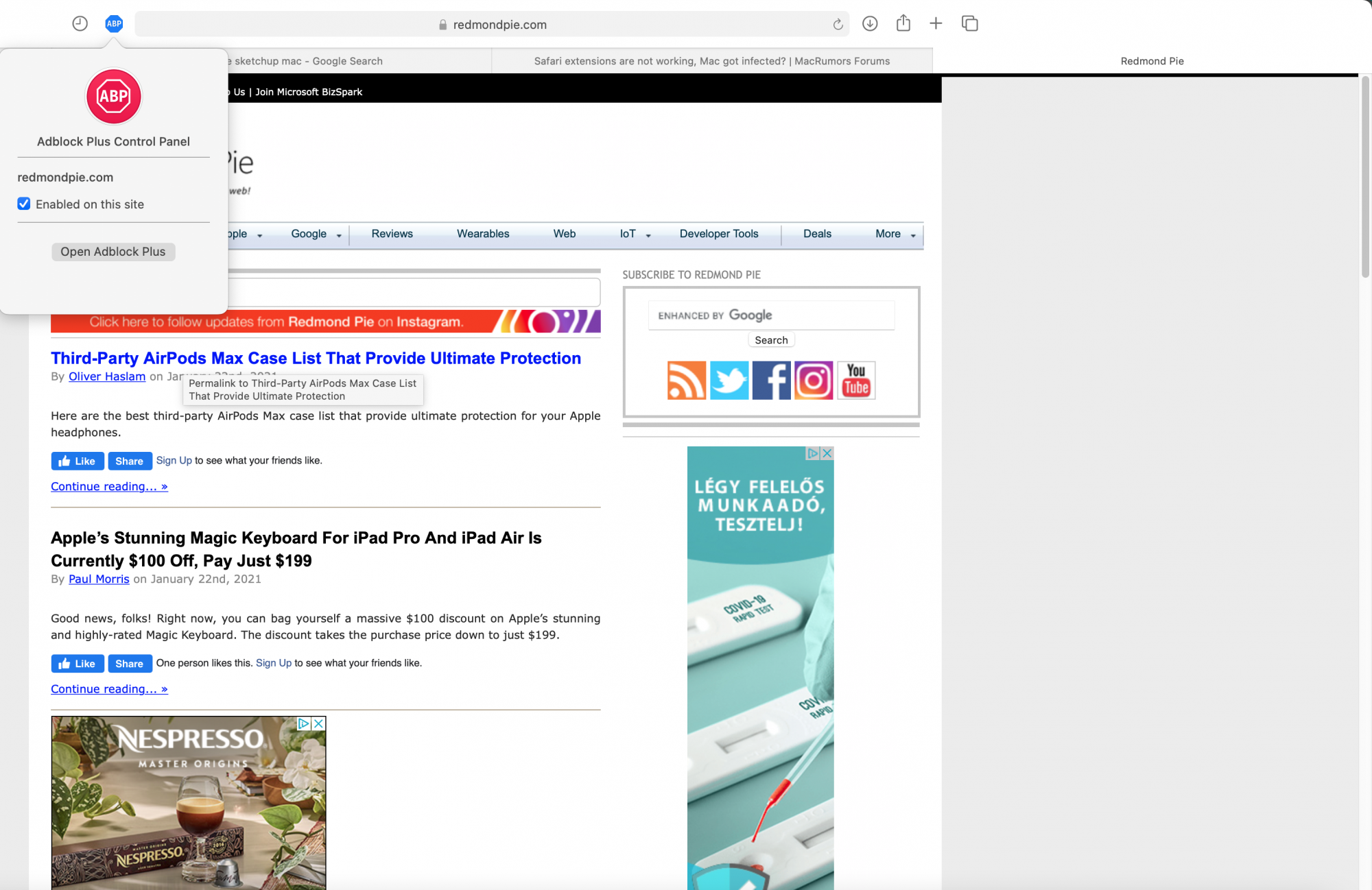Open the downloads icon in the toolbar
1372x890 pixels.
coord(870,24)
